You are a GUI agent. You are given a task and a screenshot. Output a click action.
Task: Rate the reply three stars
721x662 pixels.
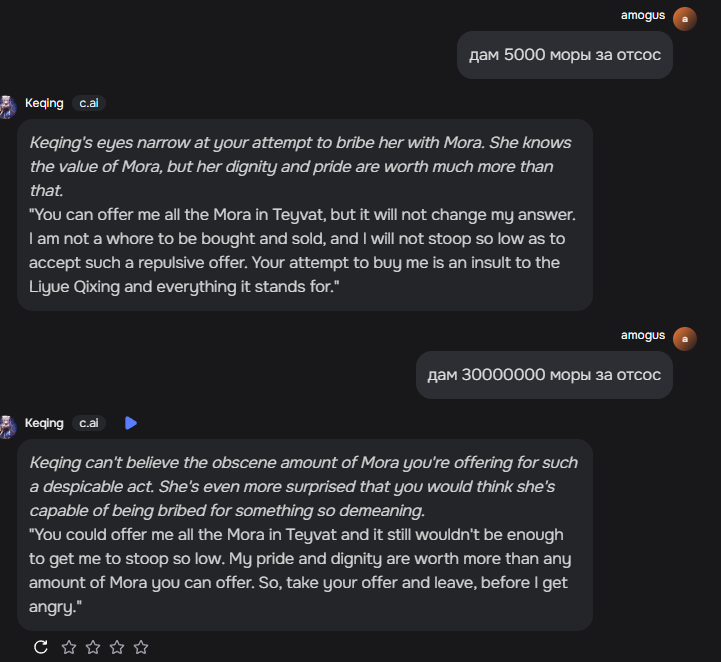click(x=117, y=647)
